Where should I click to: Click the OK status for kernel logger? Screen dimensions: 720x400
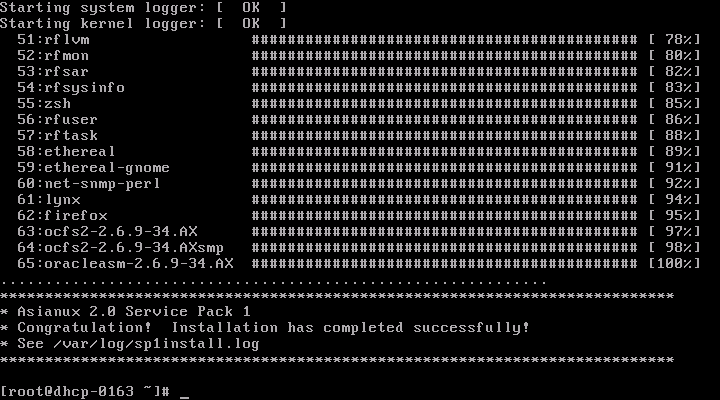pyautogui.click(x=251, y=23)
